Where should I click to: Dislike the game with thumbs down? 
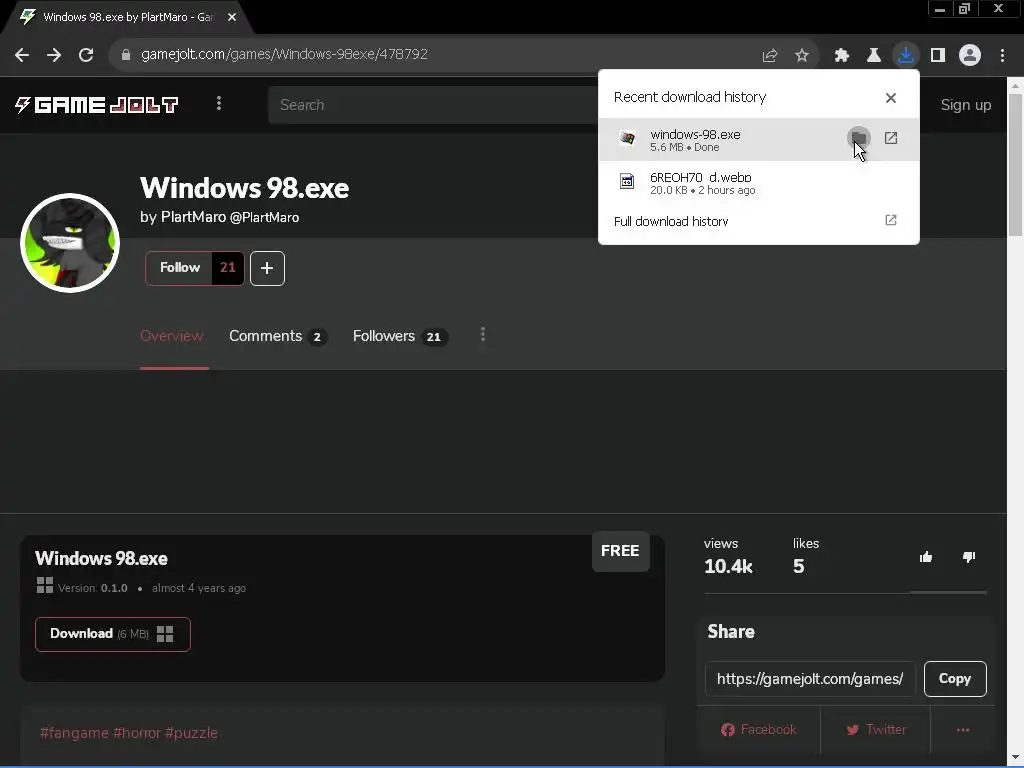[968, 557]
